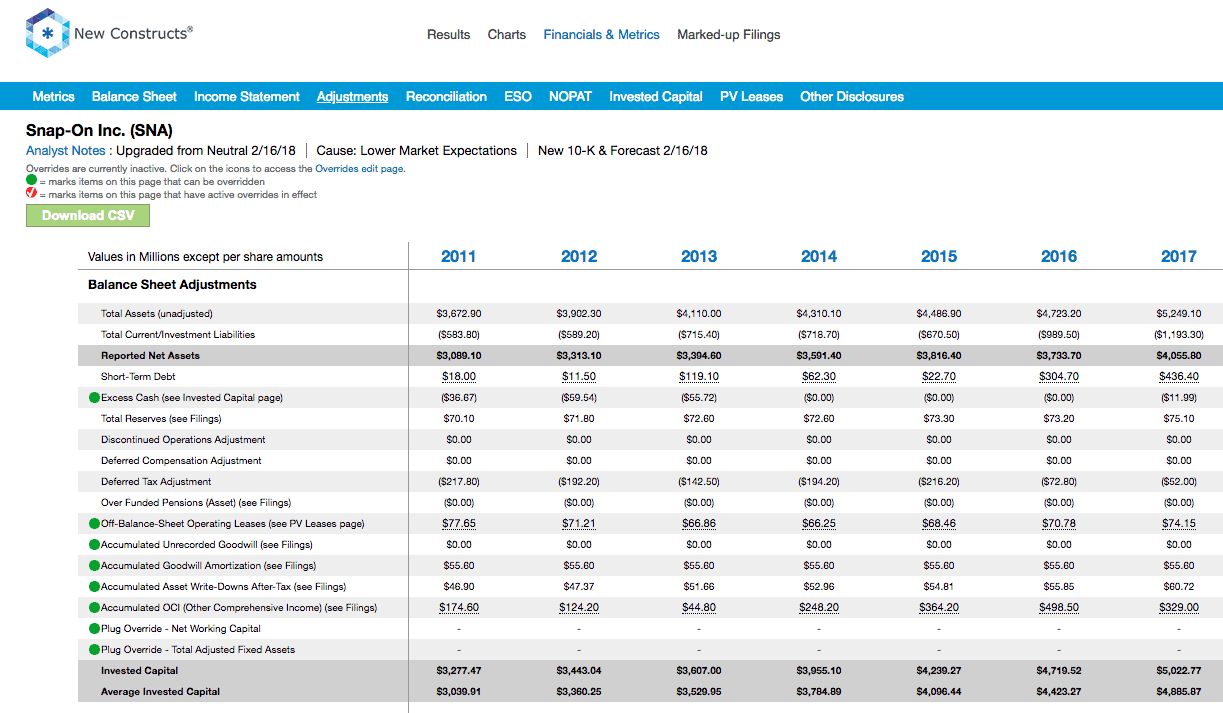The image size is (1223, 713).
Task: Click the 2011 Average Invested Capital value $3,039.91
Action: coord(459,692)
